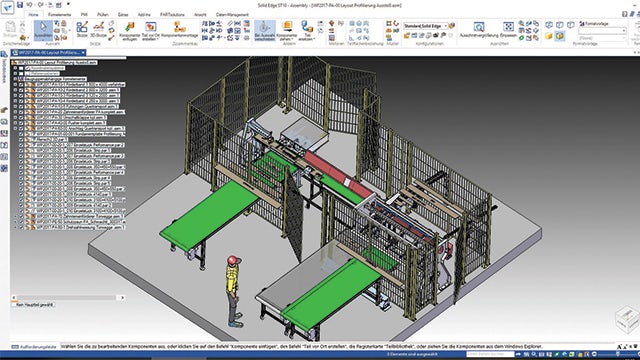640x360 pixels.
Task: Click Komponente ziehen
Action: (x=287, y=31)
